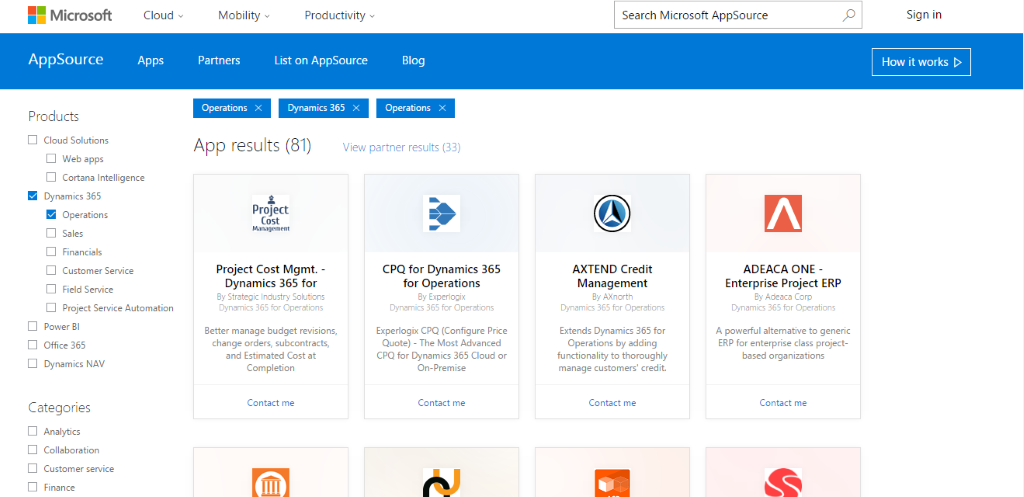Open List on AppSource page
This screenshot has width=1024, height=497.
tap(321, 61)
